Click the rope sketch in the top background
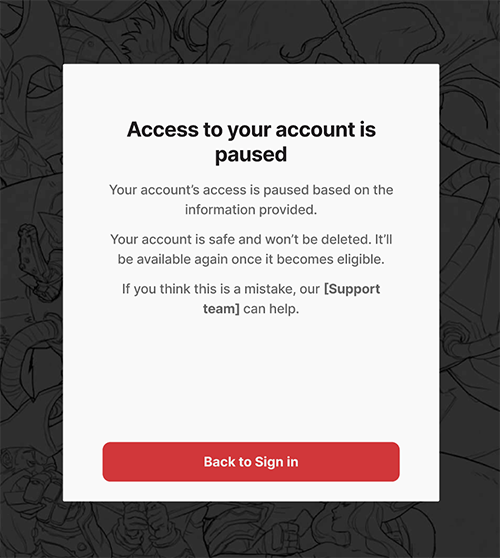This screenshot has width=500, height=558. [343, 30]
